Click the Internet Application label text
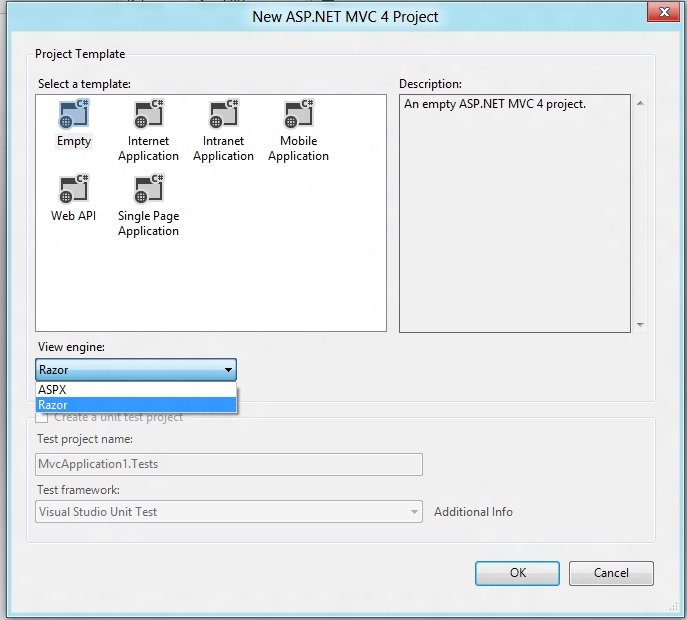 (149, 149)
